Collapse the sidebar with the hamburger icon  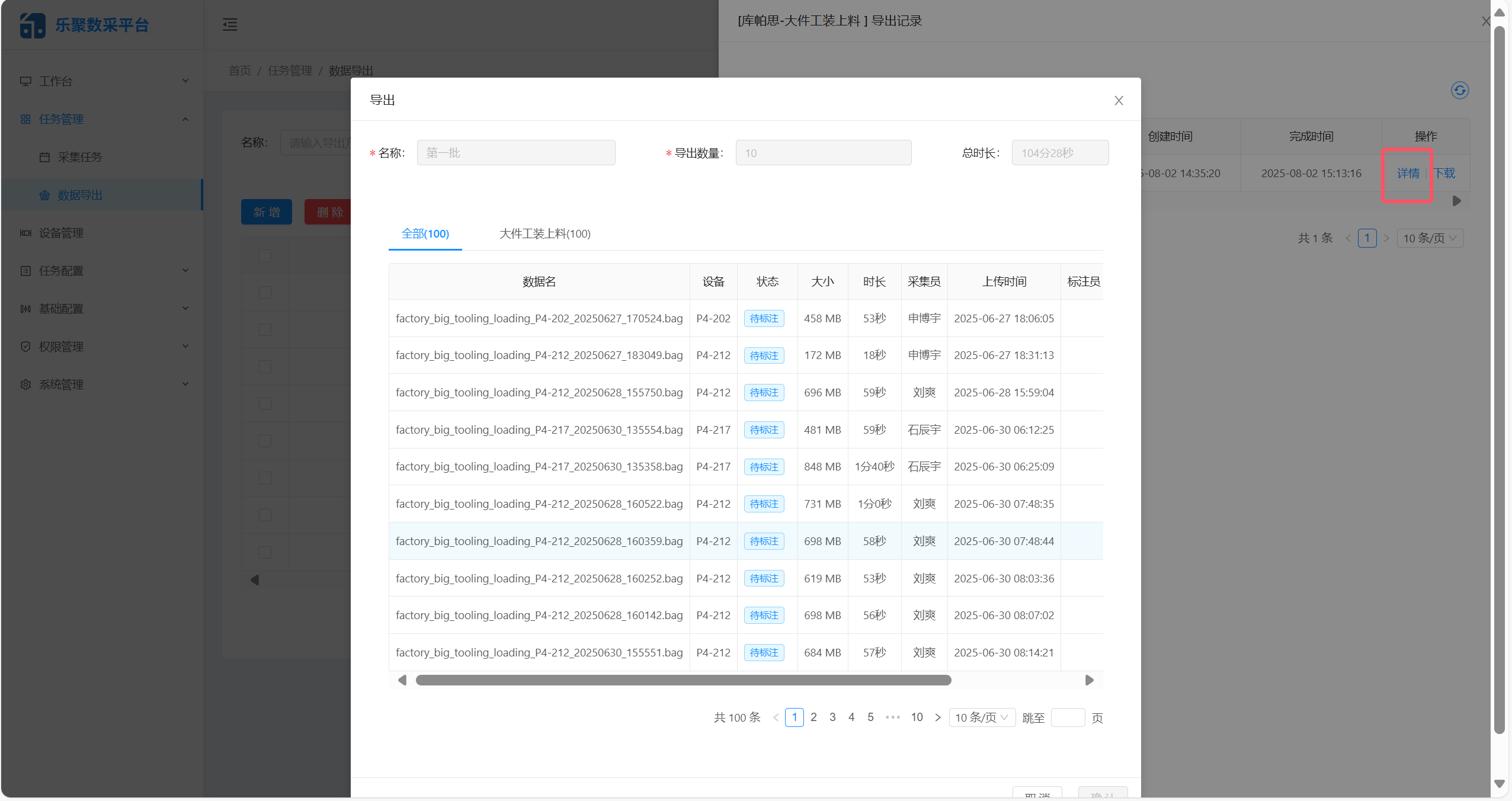point(230,24)
